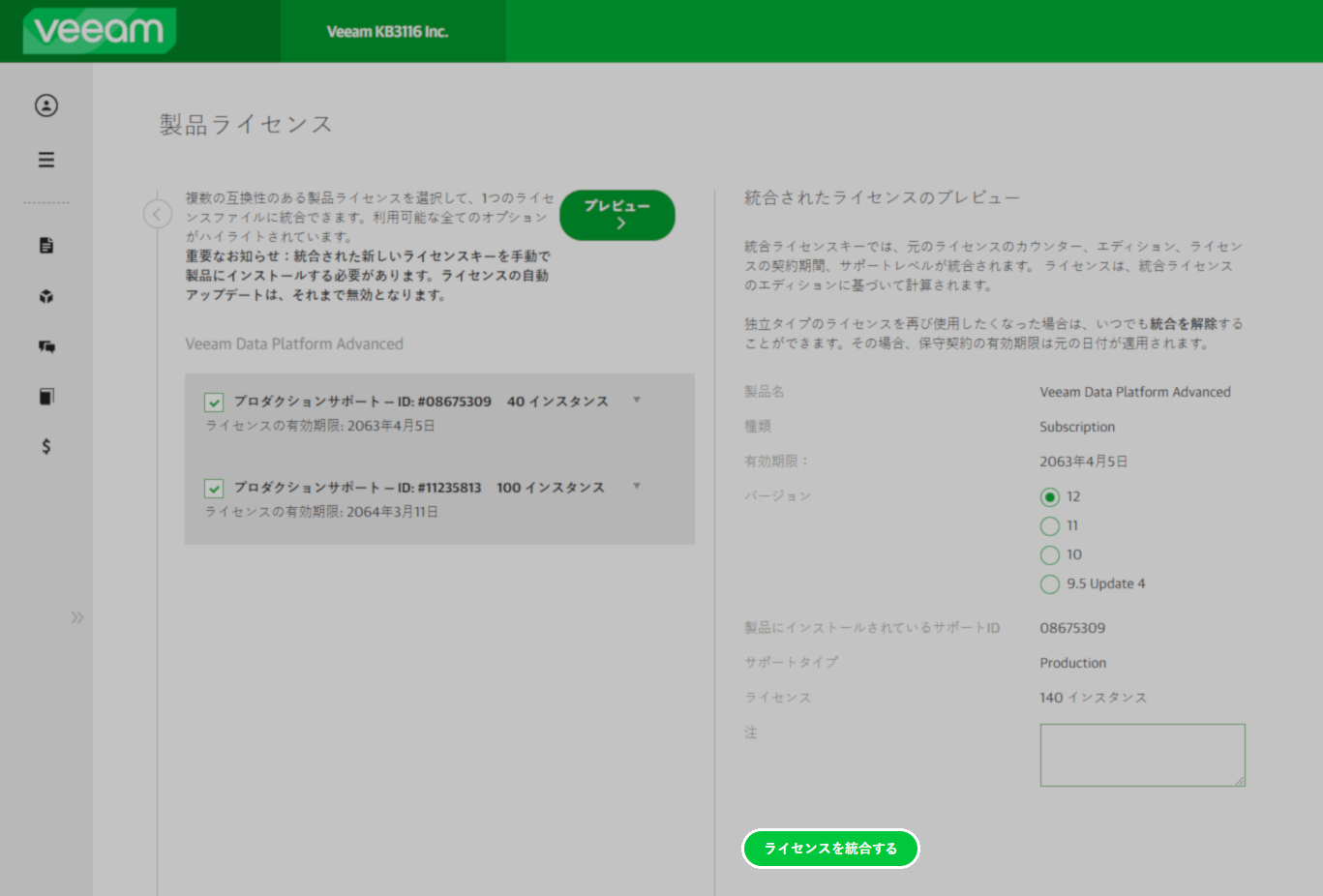Viewport: 1323px width, 896px height.
Task: Uncheck the license ID #11235813 checkbox
Action: click(x=214, y=489)
